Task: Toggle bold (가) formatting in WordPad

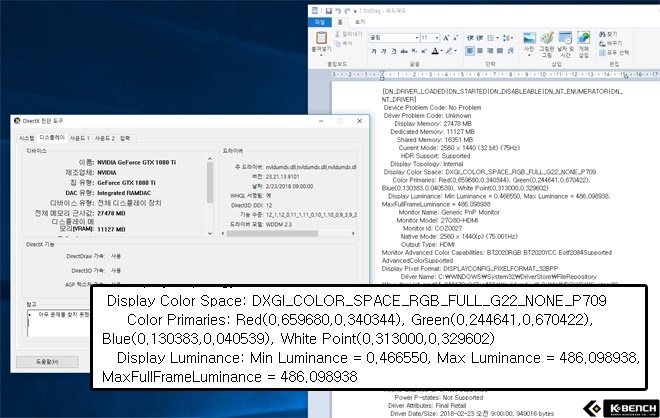Action: coord(374,51)
